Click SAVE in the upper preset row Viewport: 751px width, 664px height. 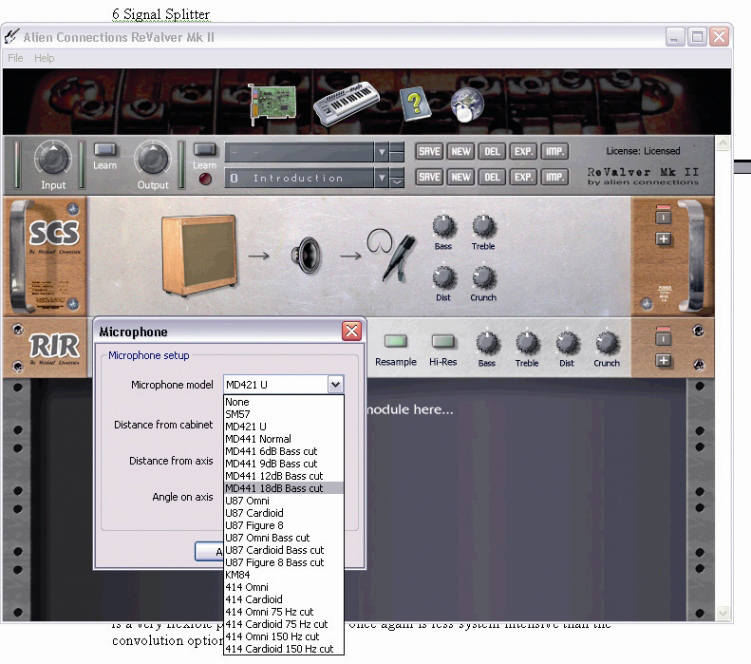pos(429,152)
